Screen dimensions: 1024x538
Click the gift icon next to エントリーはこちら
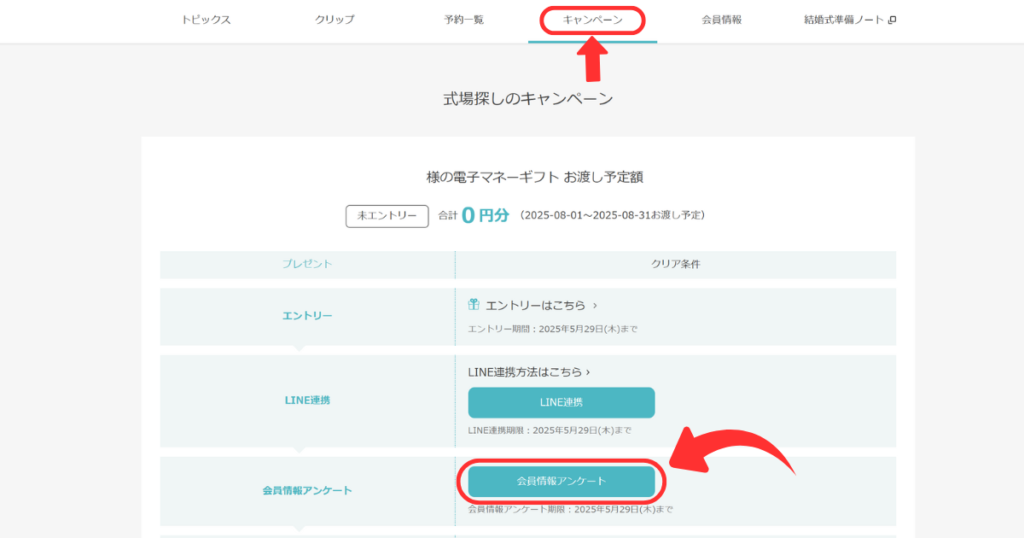click(x=474, y=304)
